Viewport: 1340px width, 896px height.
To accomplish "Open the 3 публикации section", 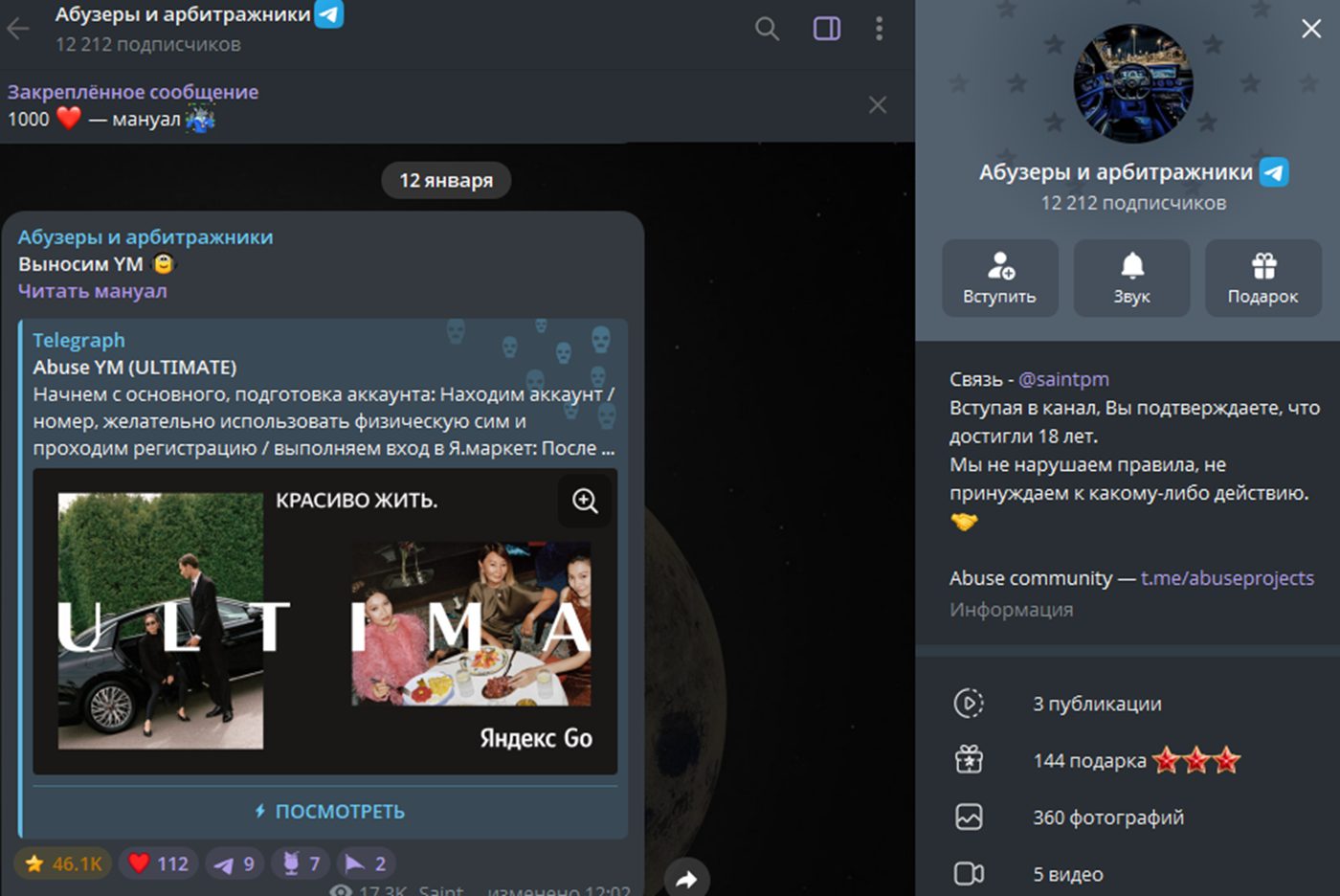I will point(1097,704).
